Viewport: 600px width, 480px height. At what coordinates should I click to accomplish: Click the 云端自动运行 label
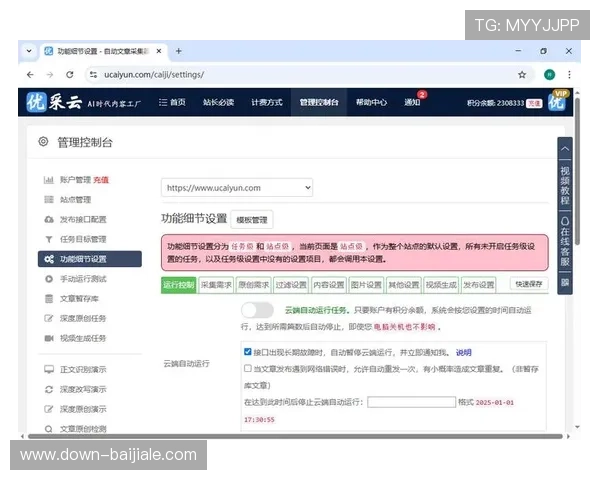point(186,364)
